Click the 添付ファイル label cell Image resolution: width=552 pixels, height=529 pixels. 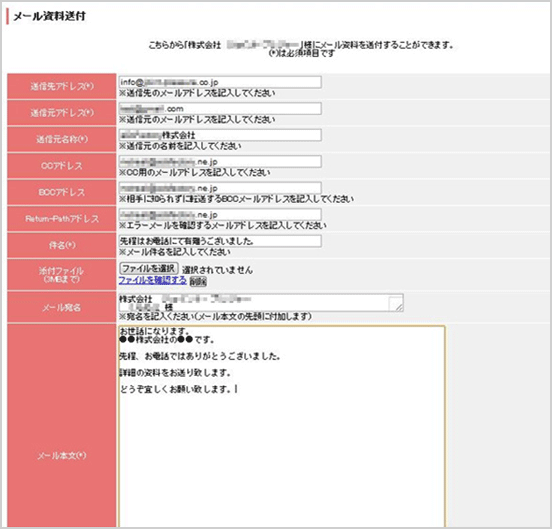pos(62,275)
